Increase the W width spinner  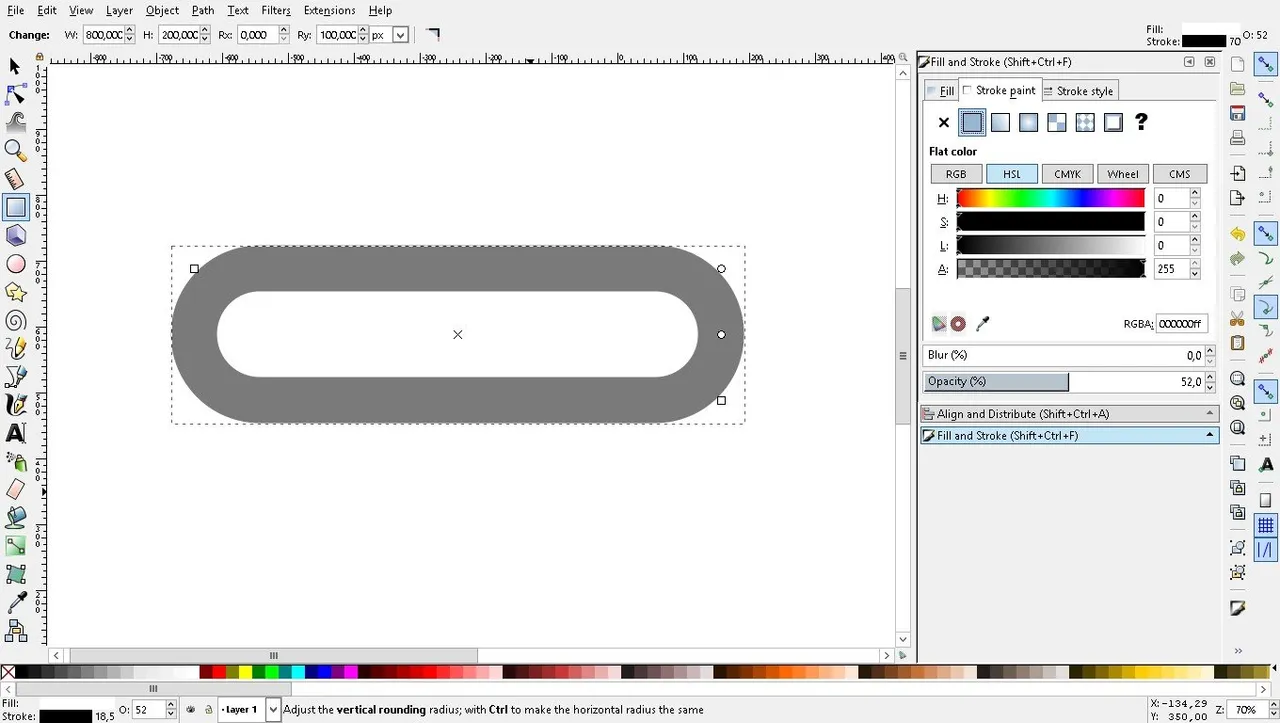point(130,31)
